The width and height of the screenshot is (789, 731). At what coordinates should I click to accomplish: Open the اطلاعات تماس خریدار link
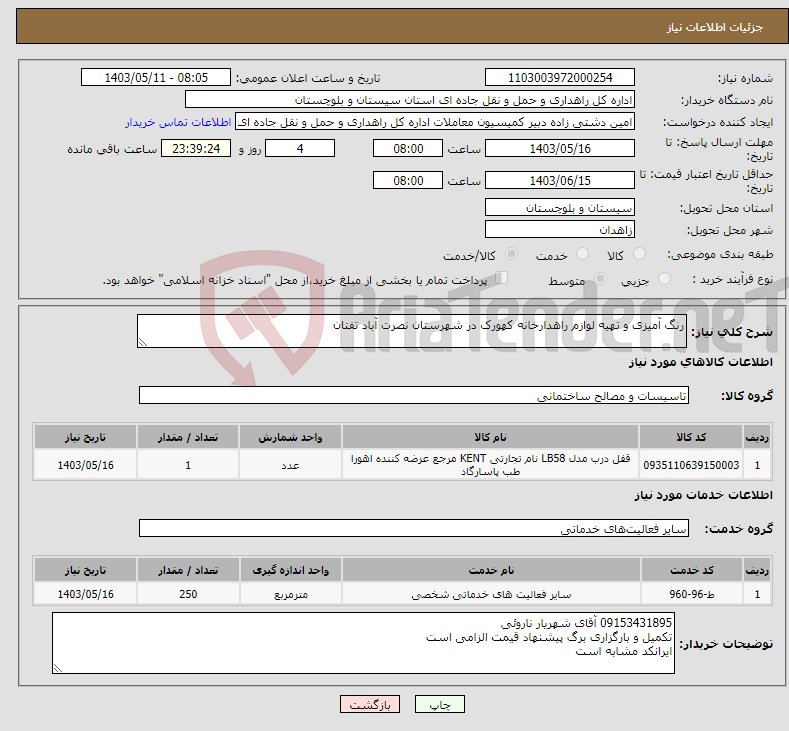click(x=178, y=122)
